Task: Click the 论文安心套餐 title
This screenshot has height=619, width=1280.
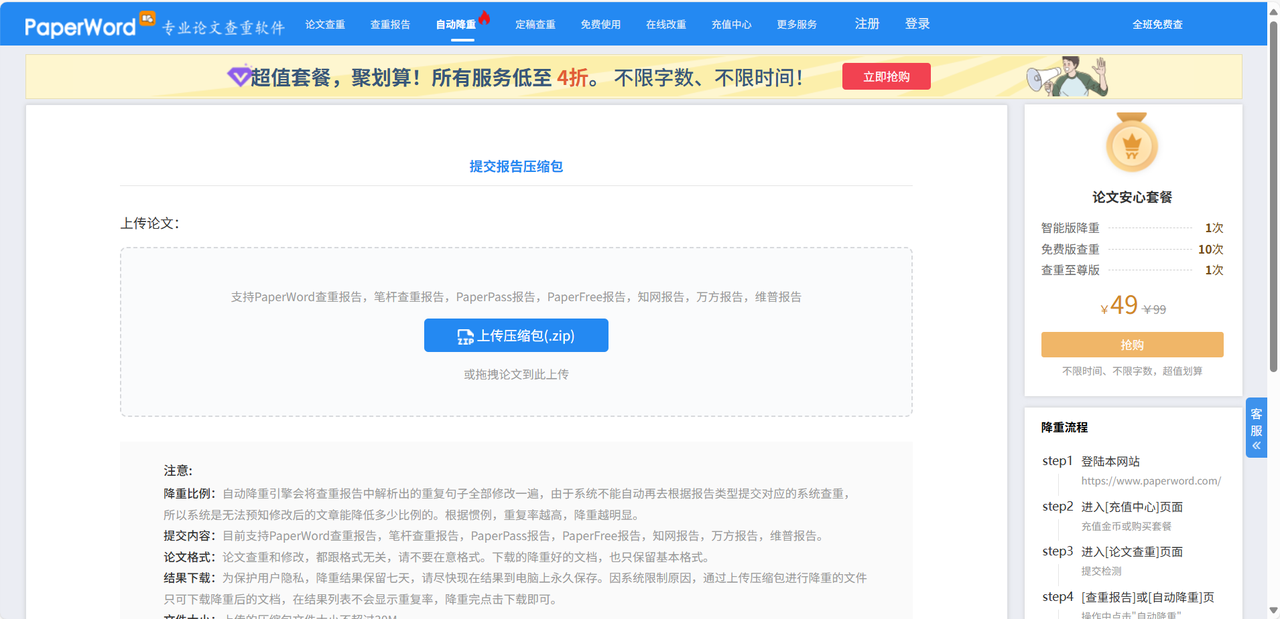Action: pos(1132,198)
